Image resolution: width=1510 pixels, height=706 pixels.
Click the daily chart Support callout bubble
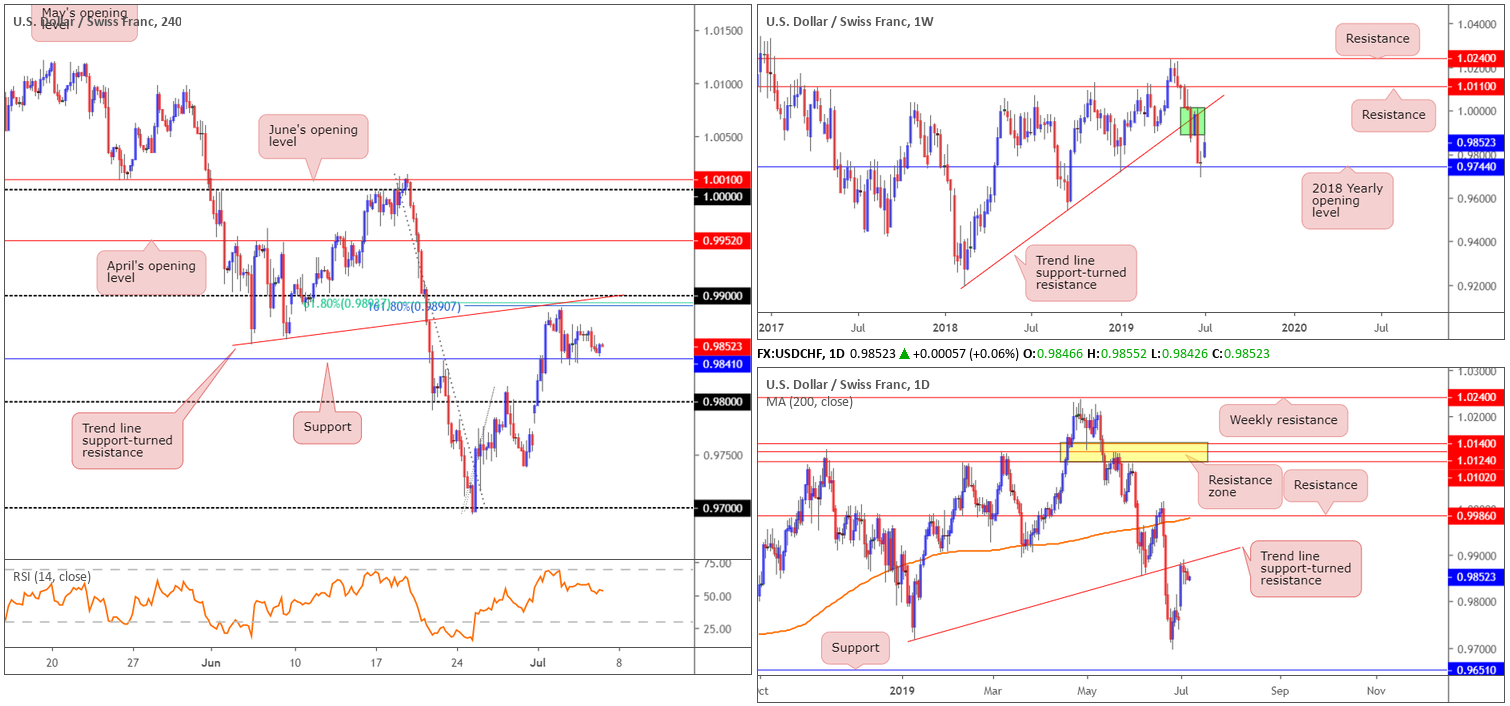click(855, 648)
